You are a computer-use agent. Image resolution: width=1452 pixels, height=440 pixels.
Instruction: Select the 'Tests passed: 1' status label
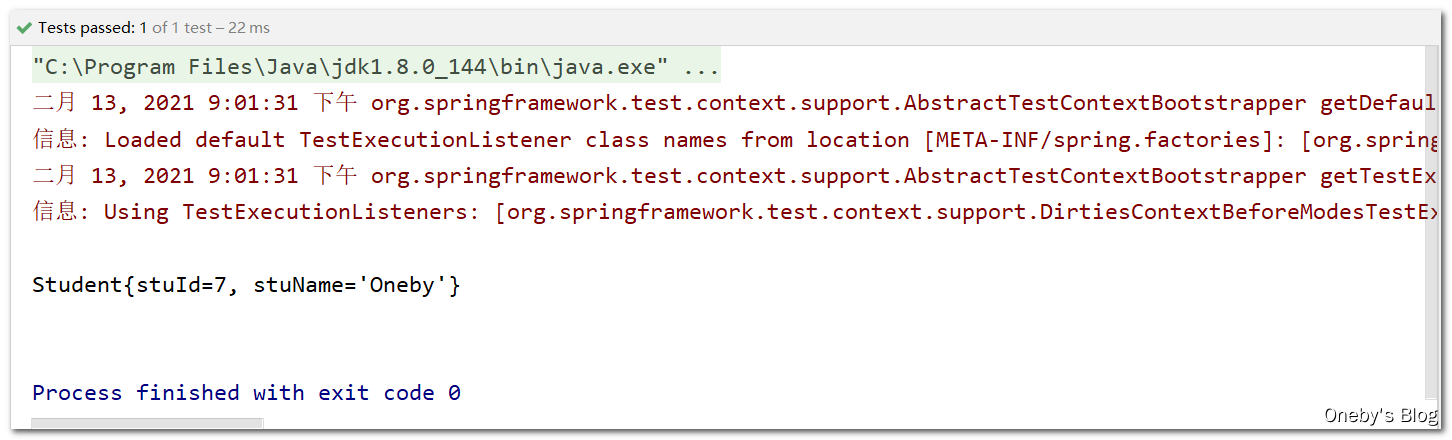coord(92,28)
